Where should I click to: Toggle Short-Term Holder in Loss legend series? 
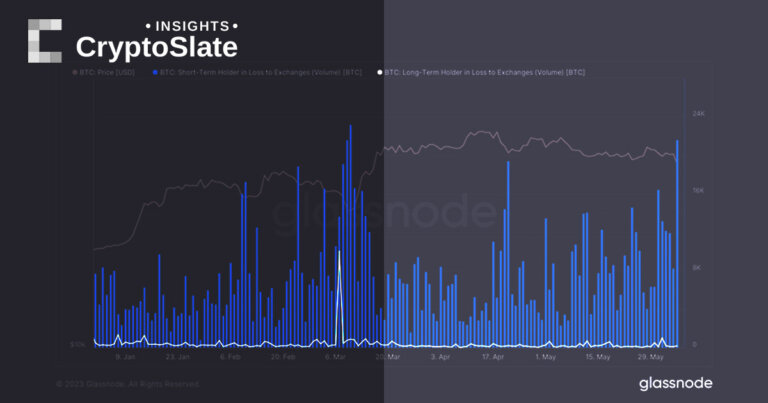260,73
